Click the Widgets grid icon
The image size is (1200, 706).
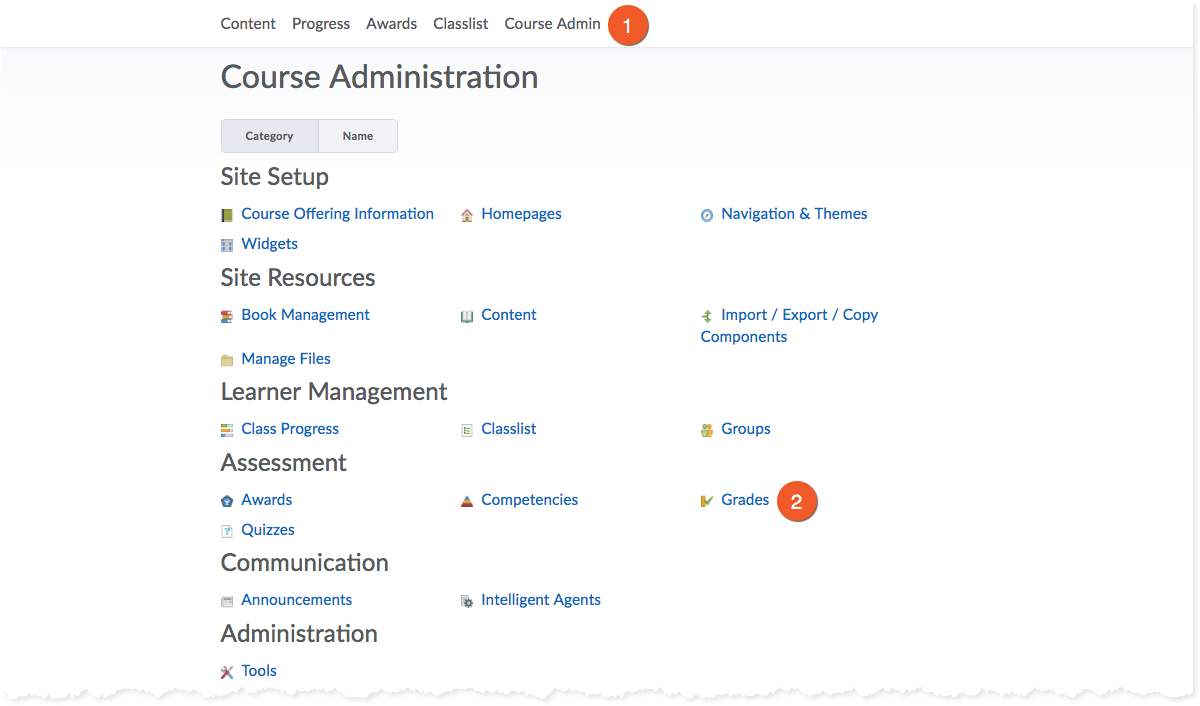pyautogui.click(x=227, y=245)
